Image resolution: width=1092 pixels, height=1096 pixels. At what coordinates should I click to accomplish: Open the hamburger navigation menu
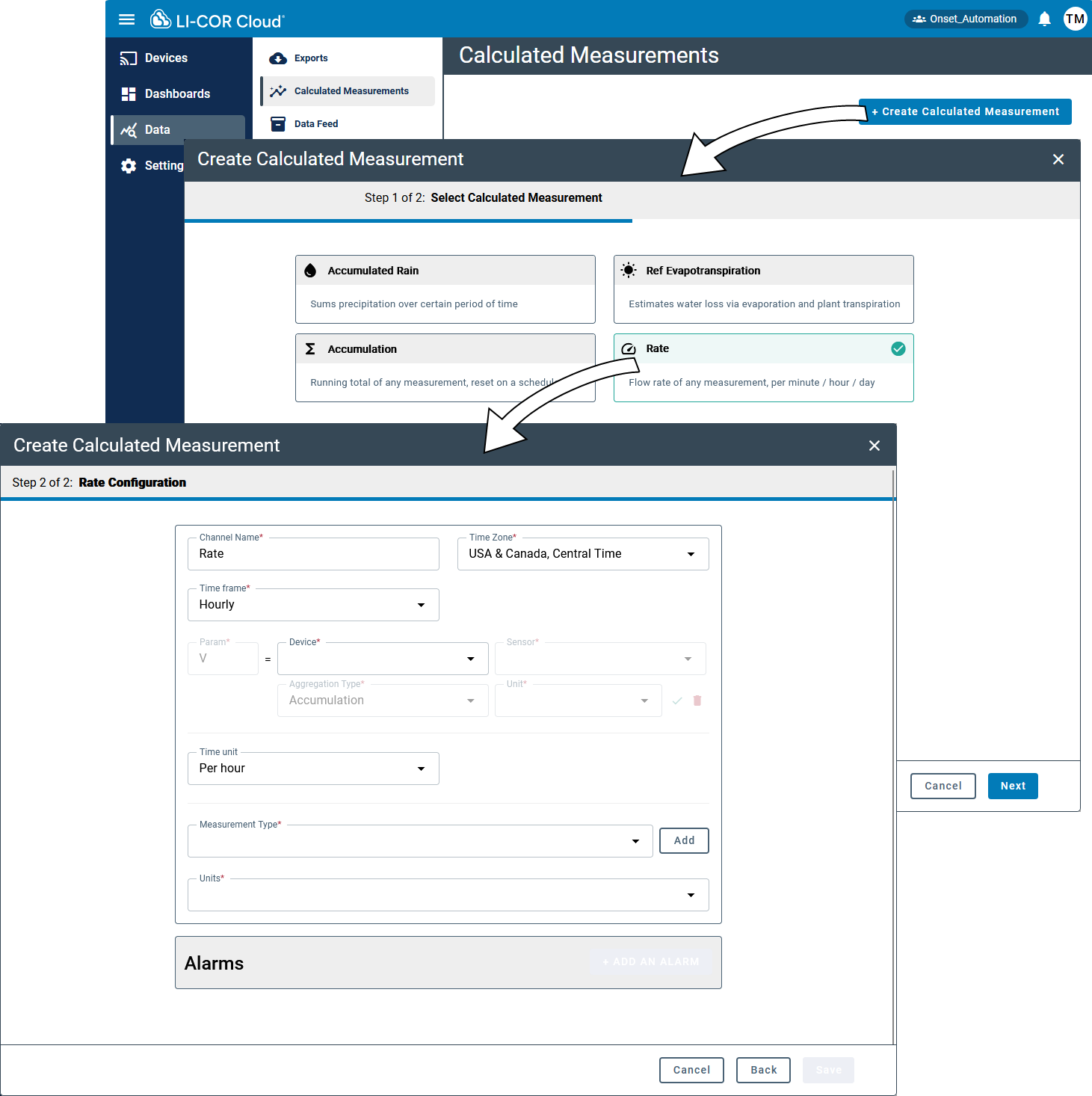point(127,19)
